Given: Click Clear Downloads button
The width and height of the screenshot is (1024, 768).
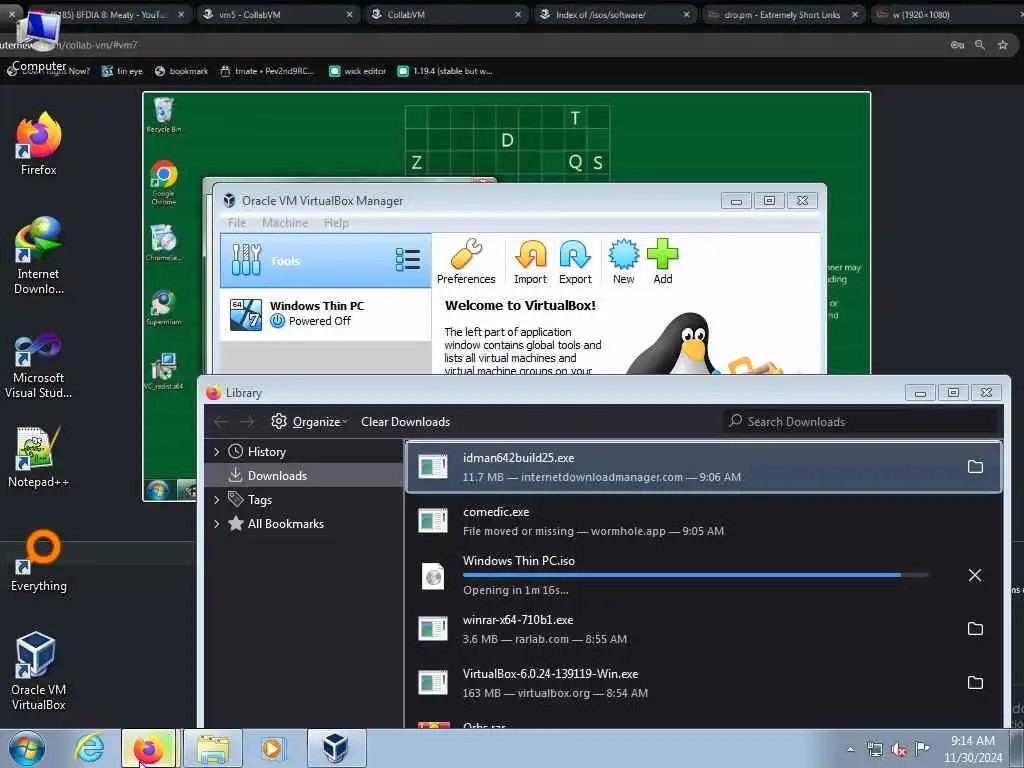Looking at the screenshot, I should (405, 422).
